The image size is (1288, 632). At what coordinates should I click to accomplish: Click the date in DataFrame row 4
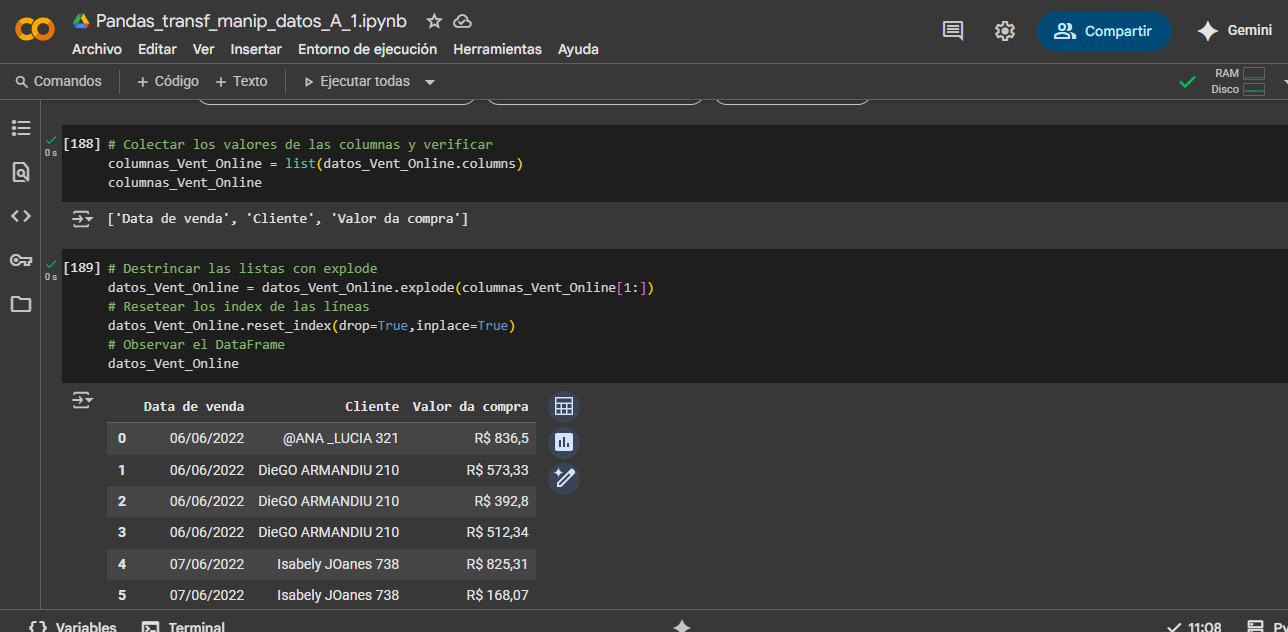click(207, 564)
